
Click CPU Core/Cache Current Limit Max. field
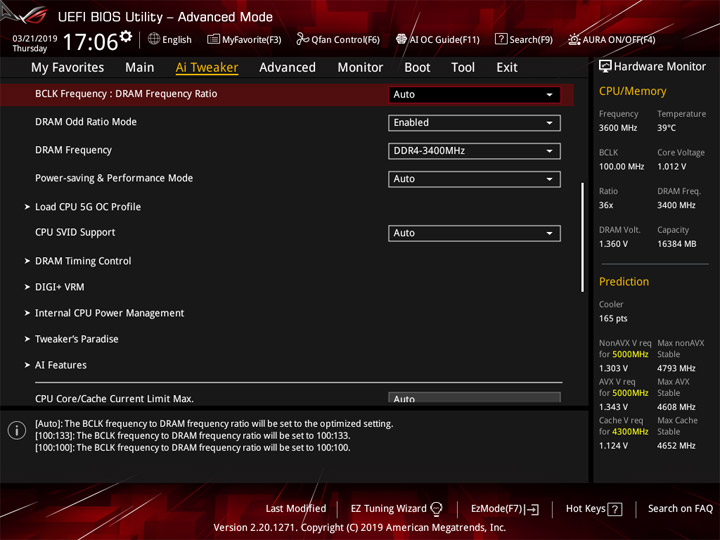click(474, 398)
